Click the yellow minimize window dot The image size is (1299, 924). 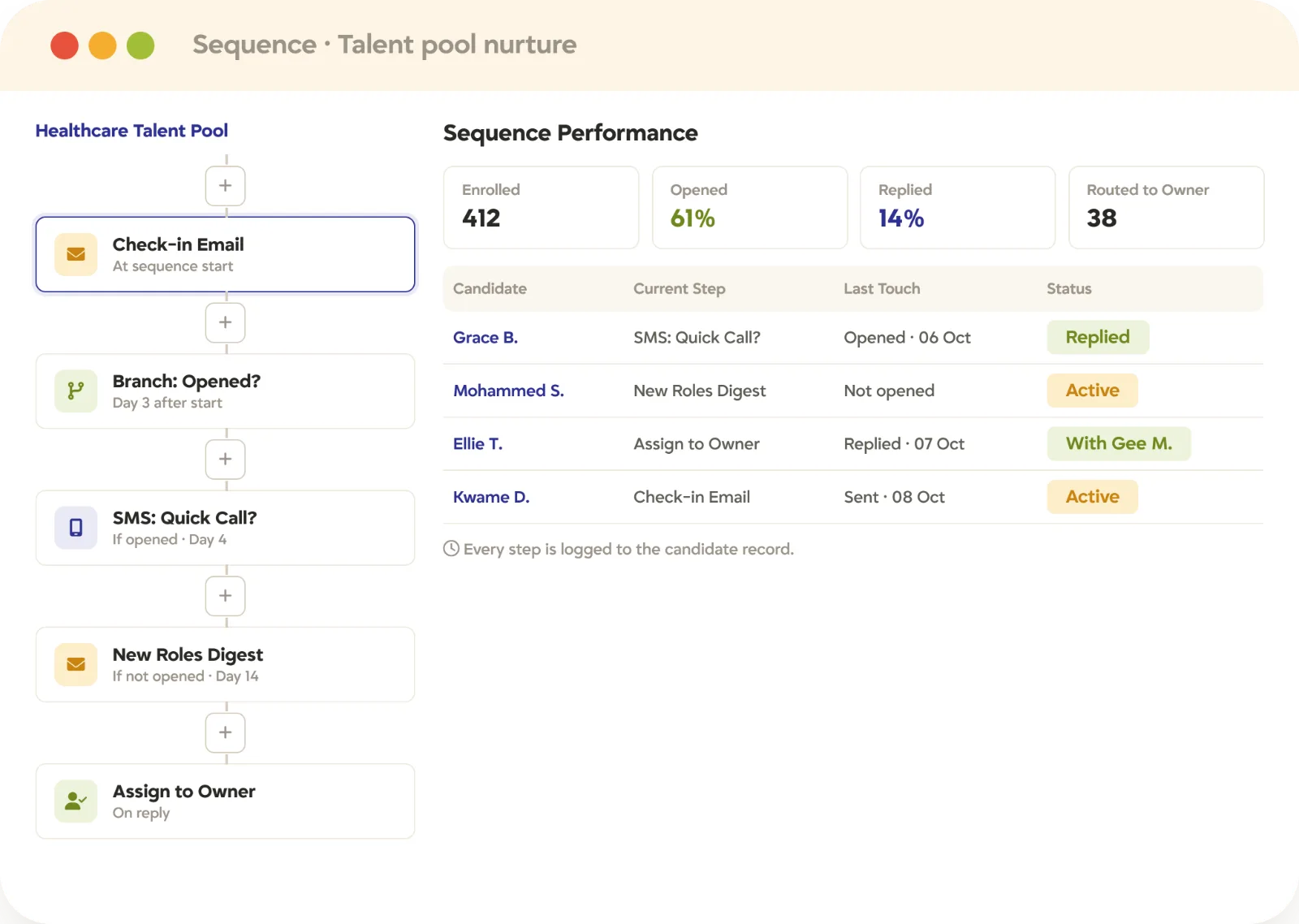tap(102, 45)
